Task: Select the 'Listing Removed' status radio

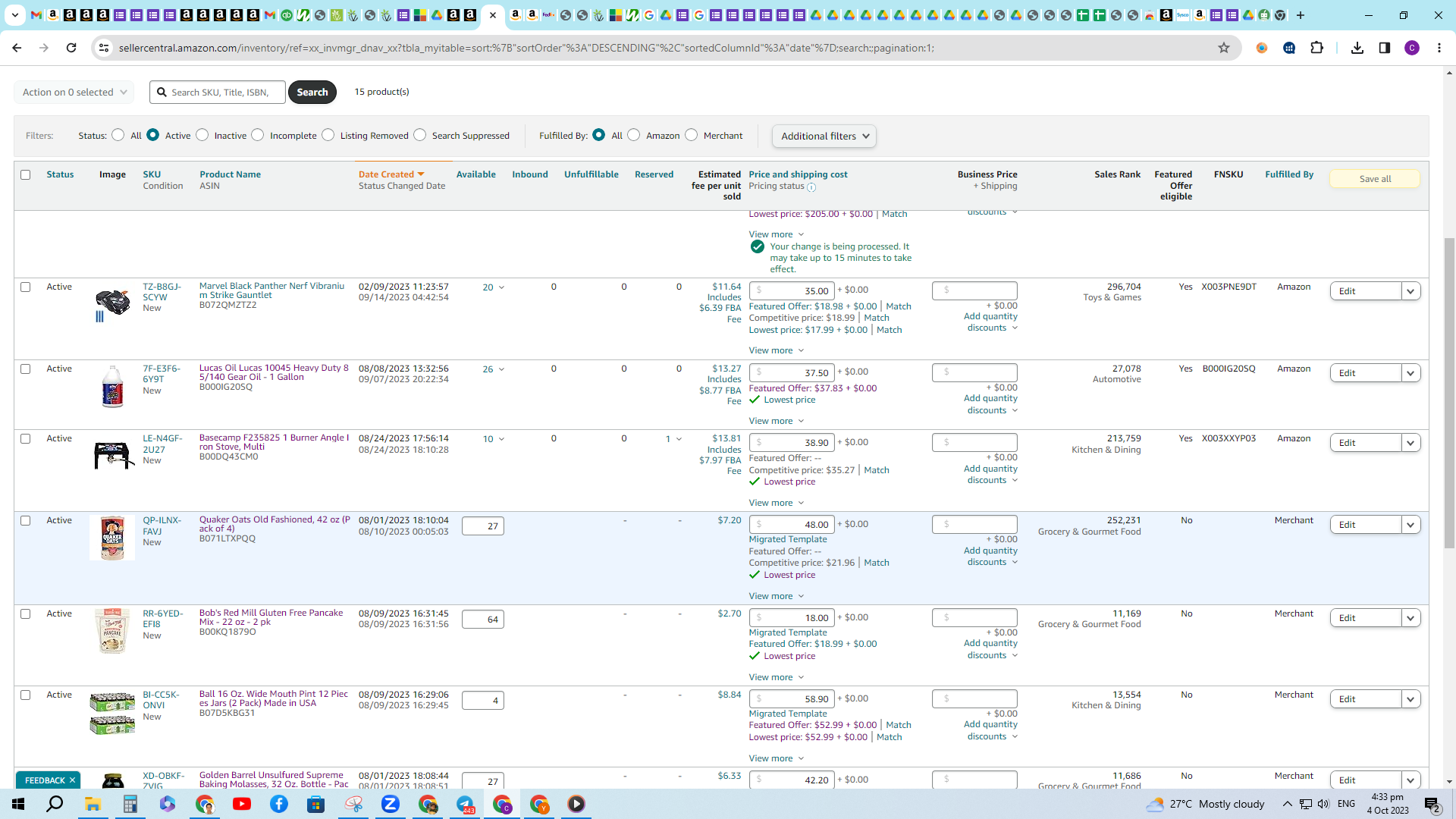Action: pos(328,135)
